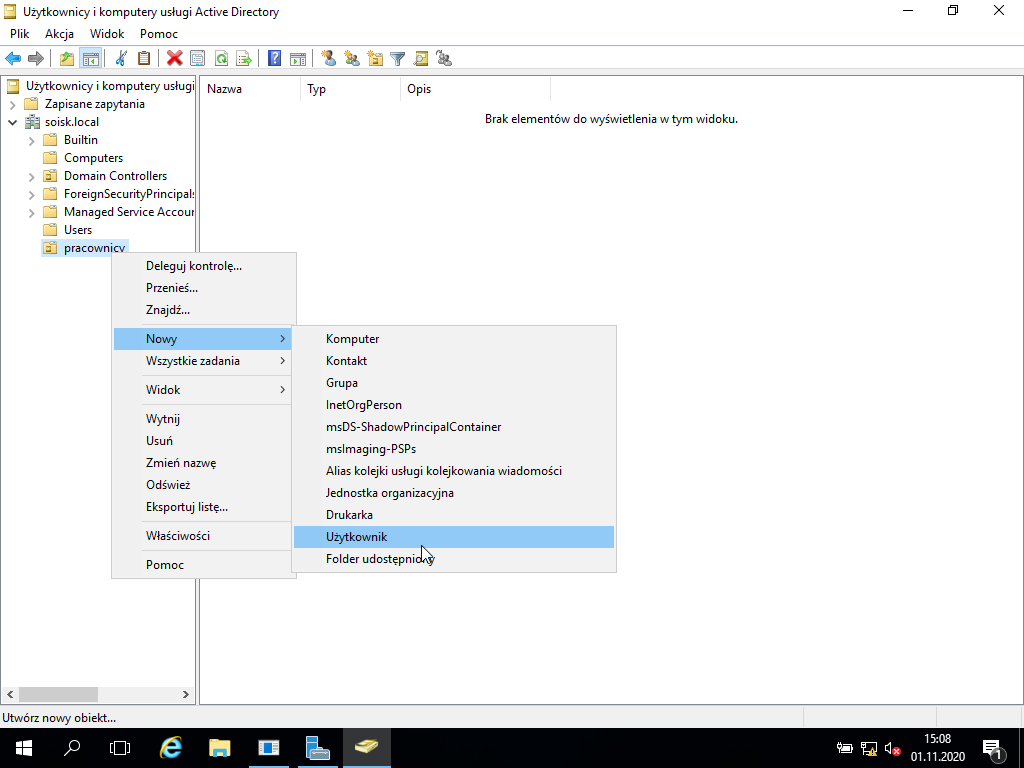Open the Wszystkie zadania submenu
This screenshot has height=768, width=1024.
204,361
